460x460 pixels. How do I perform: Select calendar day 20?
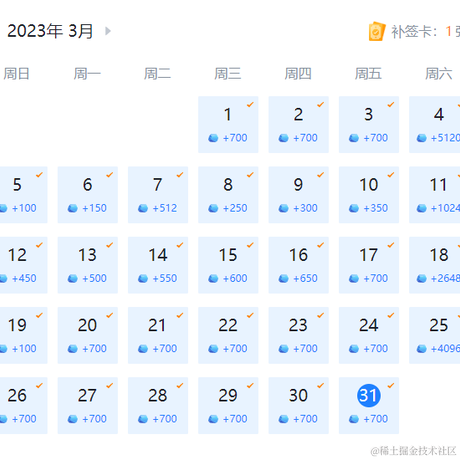pyautogui.click(x=88, y=336)
